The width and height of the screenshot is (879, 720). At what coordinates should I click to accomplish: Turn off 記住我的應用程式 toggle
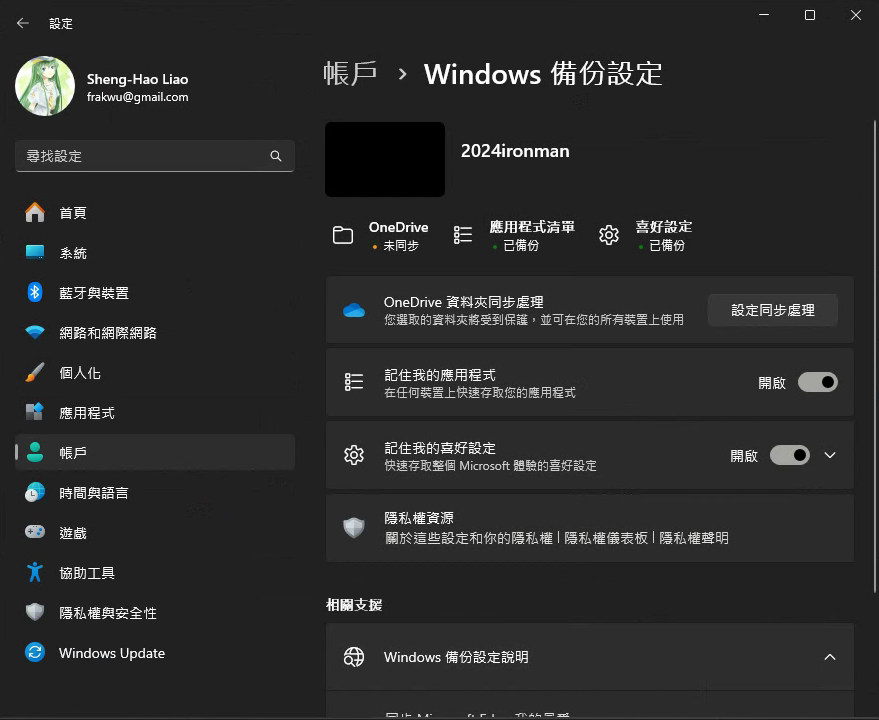[818, 382]
